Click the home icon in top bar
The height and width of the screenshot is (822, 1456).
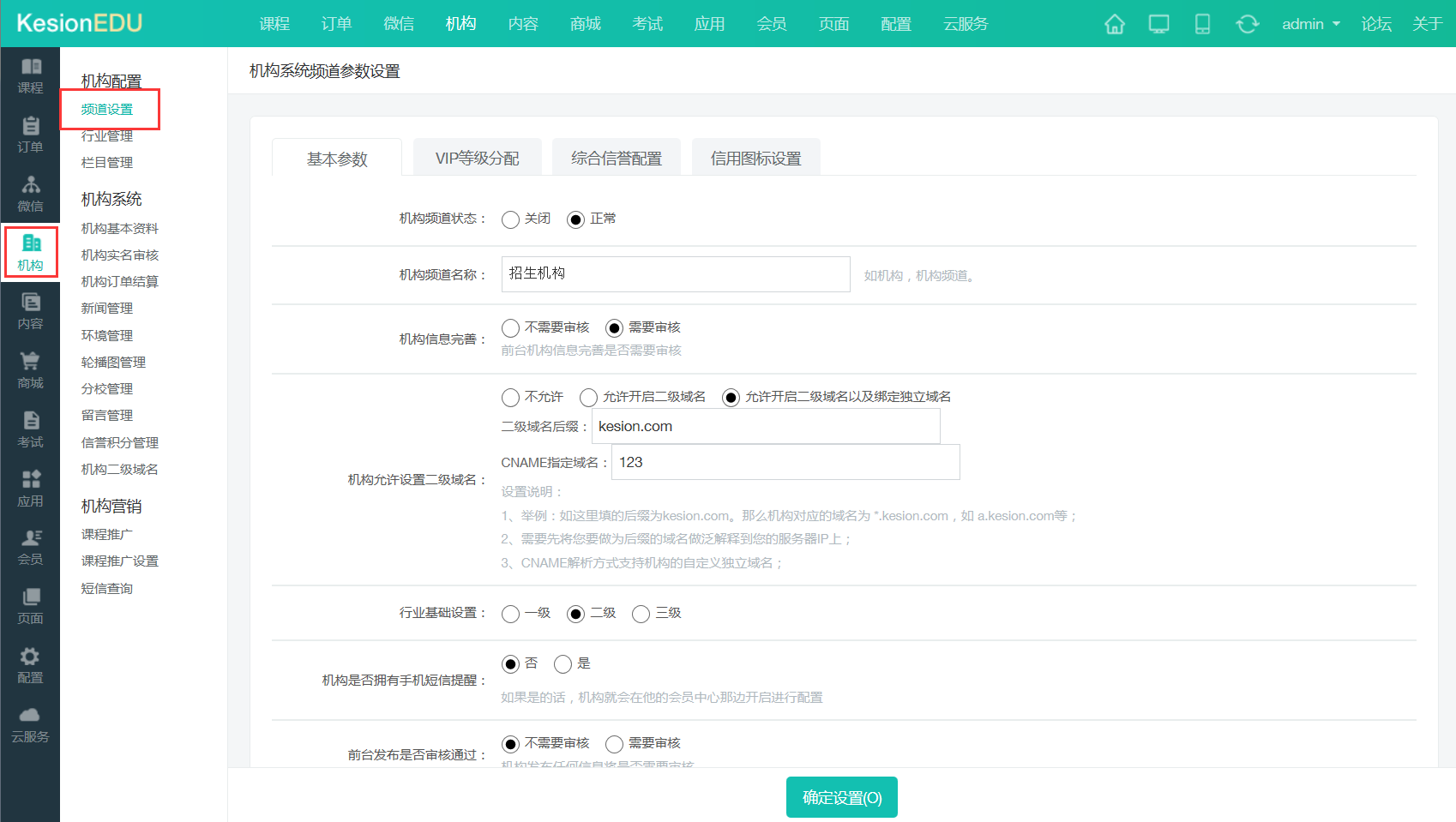[1114, 24]
